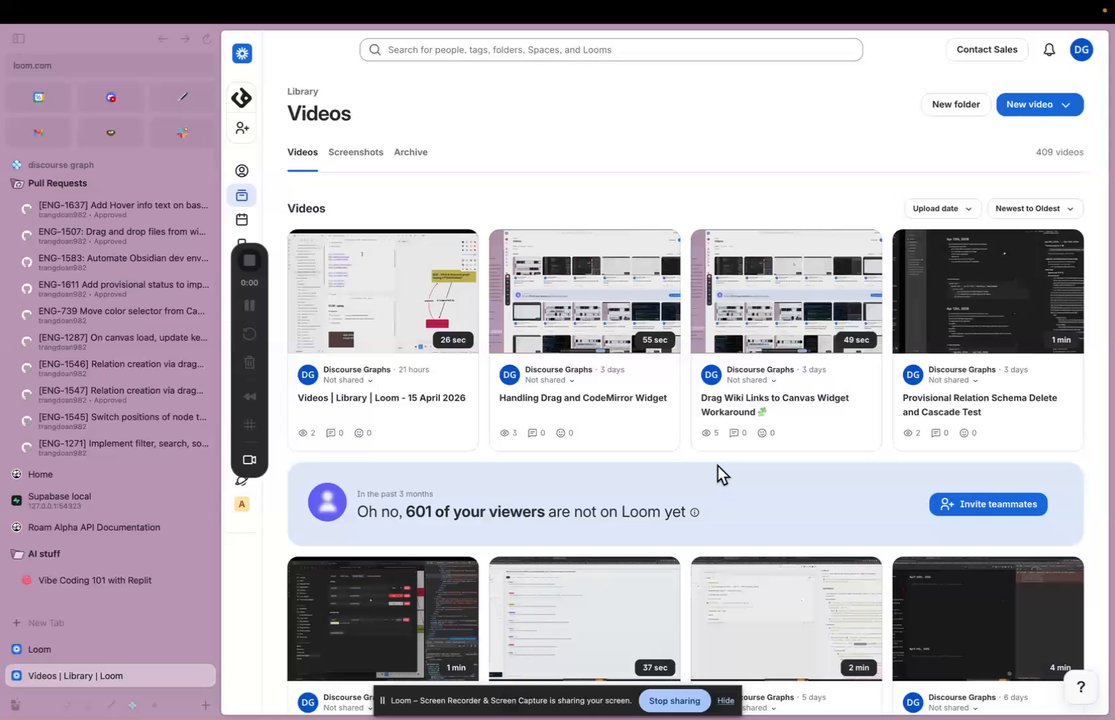Viewport: 1115px width, 720px height.
Task: Switch to the Screenshots tab
Action: click(x=356, y=152)
